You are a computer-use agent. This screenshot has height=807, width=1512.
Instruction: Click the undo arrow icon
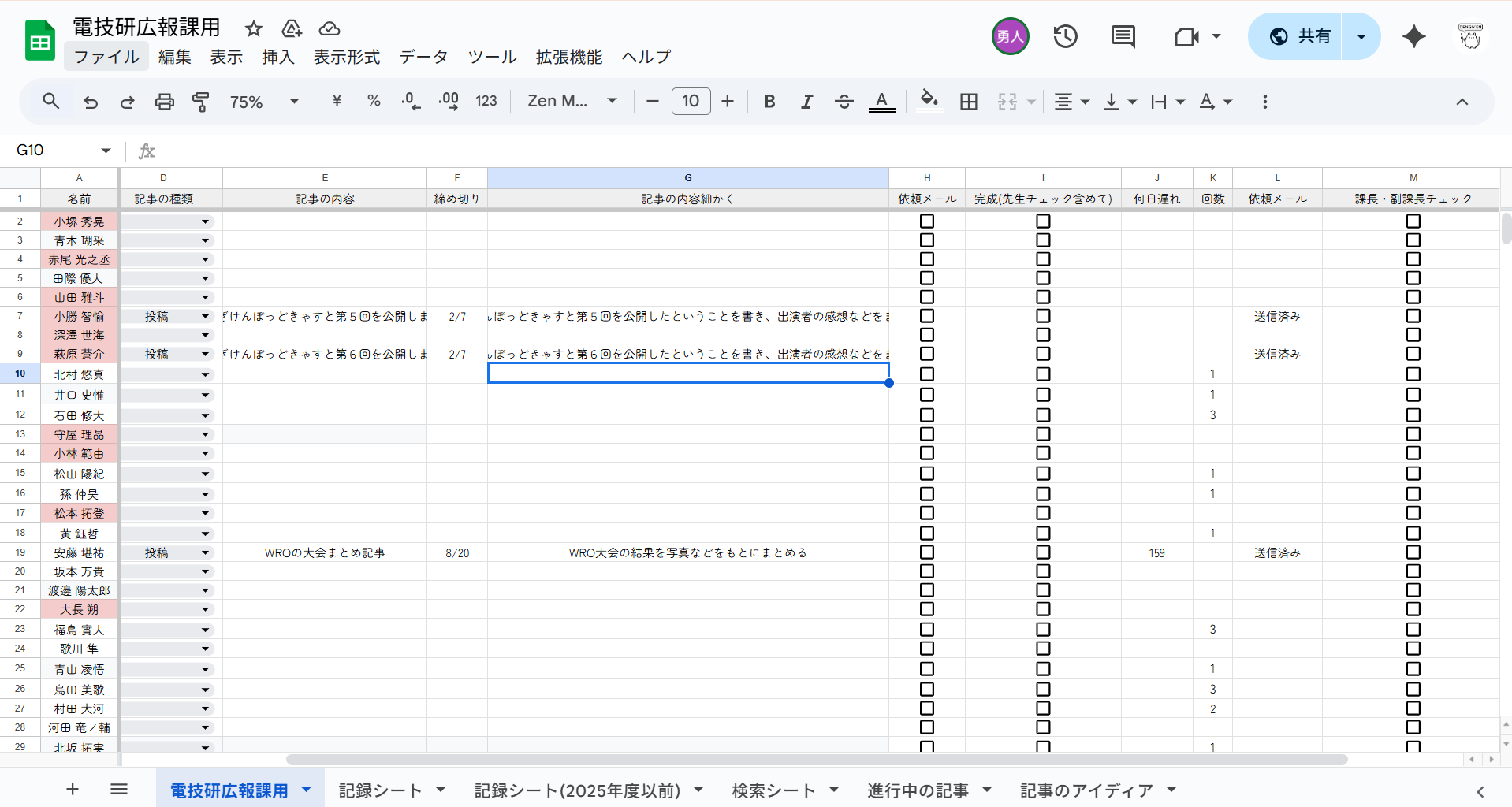(x=91, y=102)
